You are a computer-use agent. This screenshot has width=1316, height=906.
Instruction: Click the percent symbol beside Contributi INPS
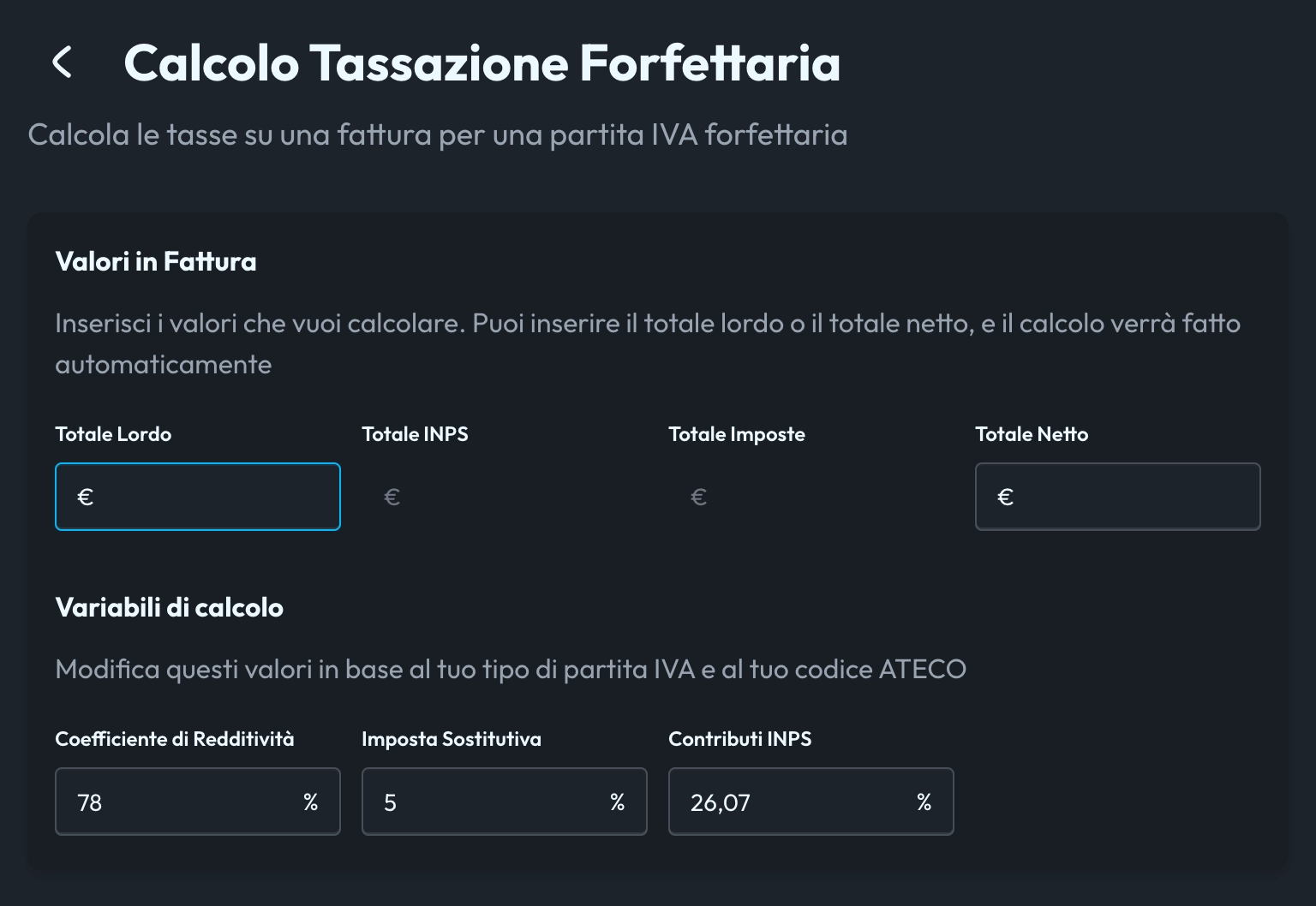pos(924,802)
